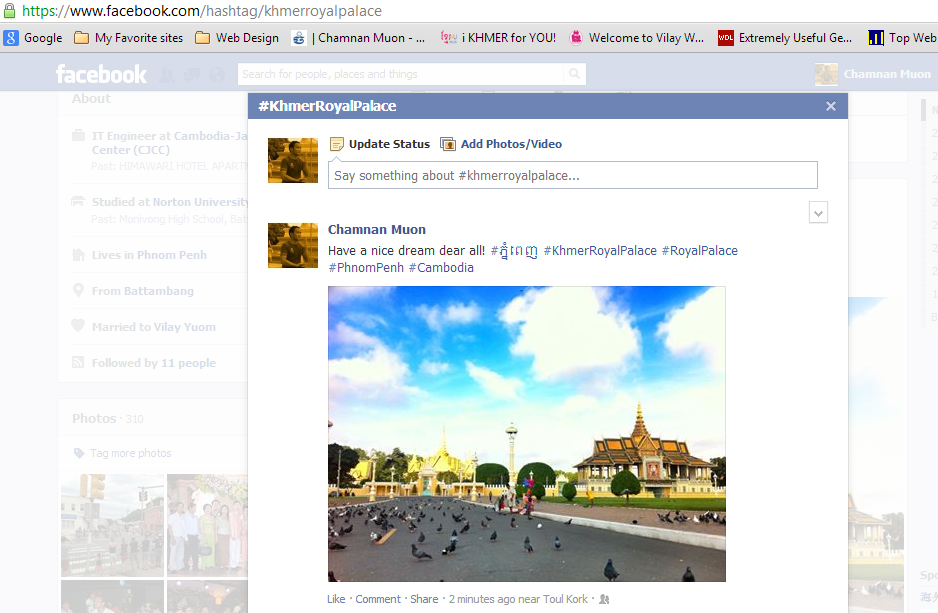Focus the Search for people, places and things field
The image size is (938, 613).
click(x=400, y=74)
